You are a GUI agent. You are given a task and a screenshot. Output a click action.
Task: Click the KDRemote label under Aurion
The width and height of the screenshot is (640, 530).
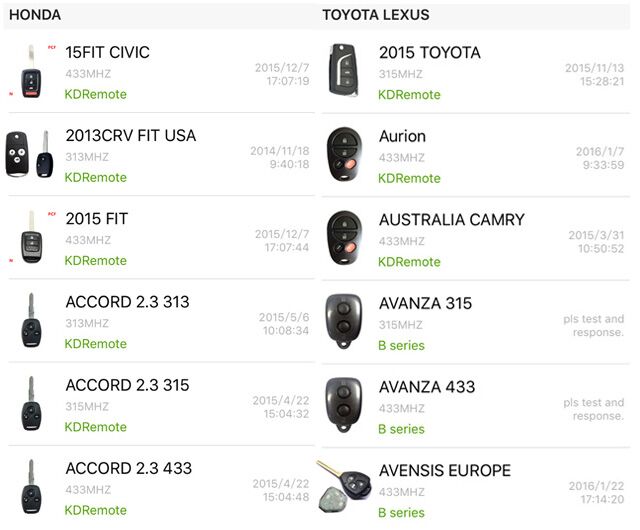(x=409, y=178)
